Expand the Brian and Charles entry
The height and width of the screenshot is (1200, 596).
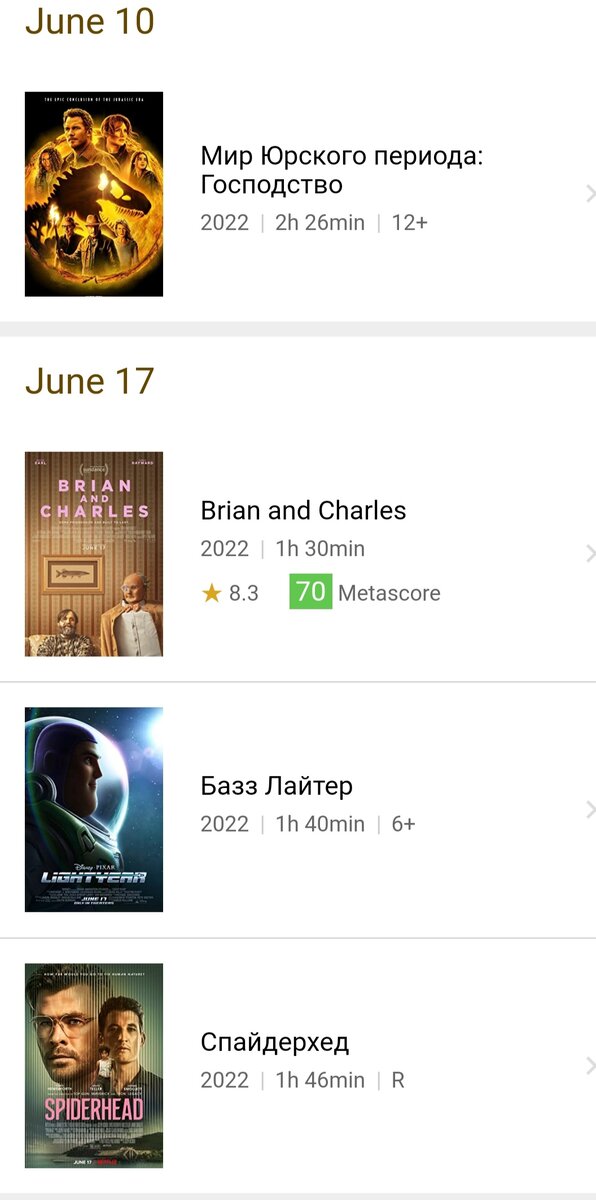coord(588,554)
